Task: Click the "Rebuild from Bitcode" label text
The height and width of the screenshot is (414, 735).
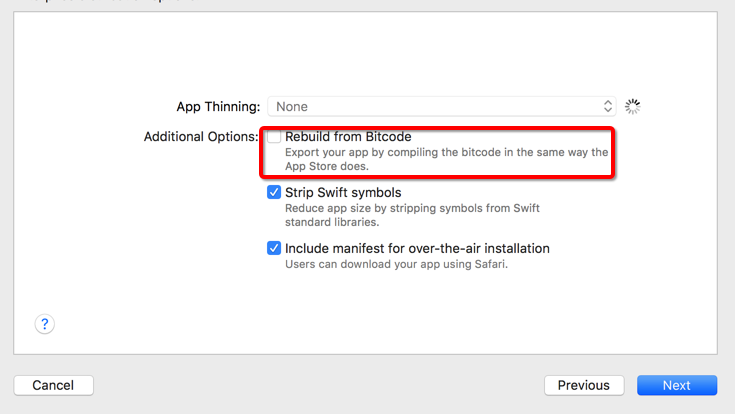Action: [x=348, y=137]
